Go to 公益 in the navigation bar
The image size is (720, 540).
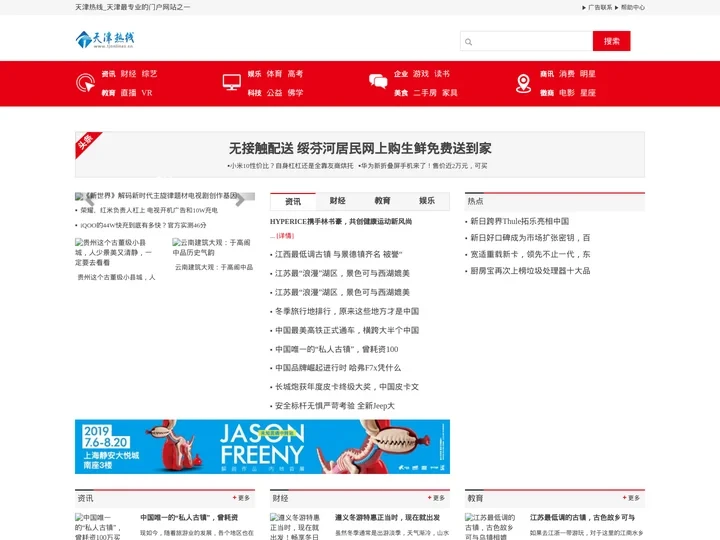(274, 93)
